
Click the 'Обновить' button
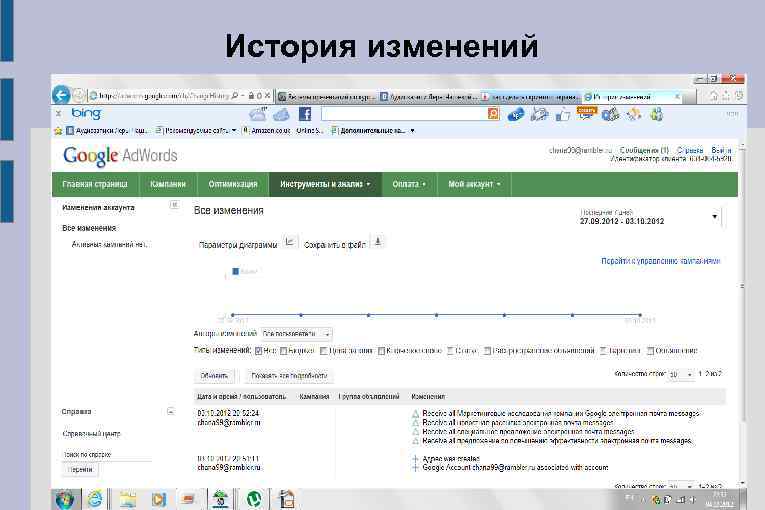coord(214,376)
